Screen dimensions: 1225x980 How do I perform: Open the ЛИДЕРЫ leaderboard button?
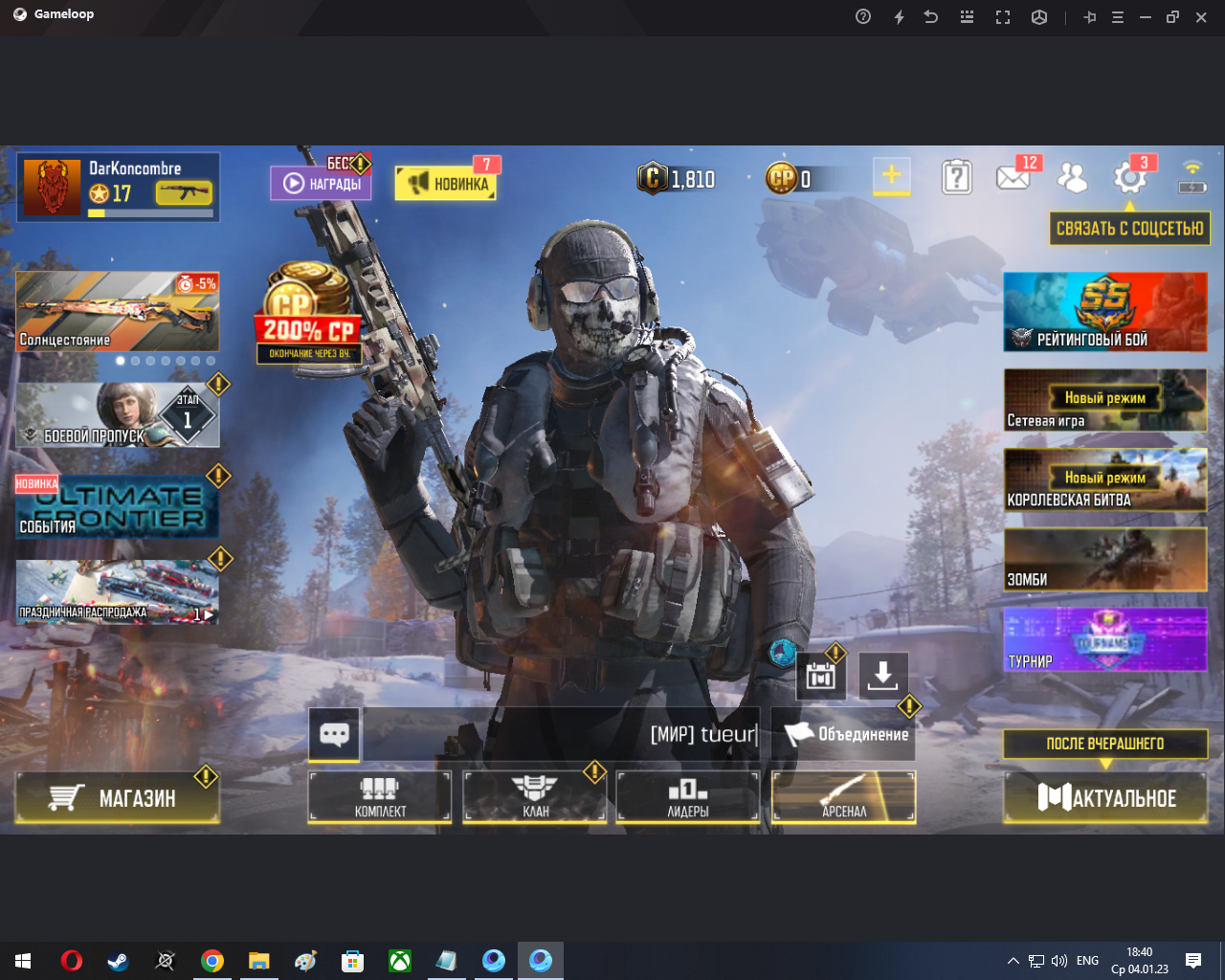(688, 797)
